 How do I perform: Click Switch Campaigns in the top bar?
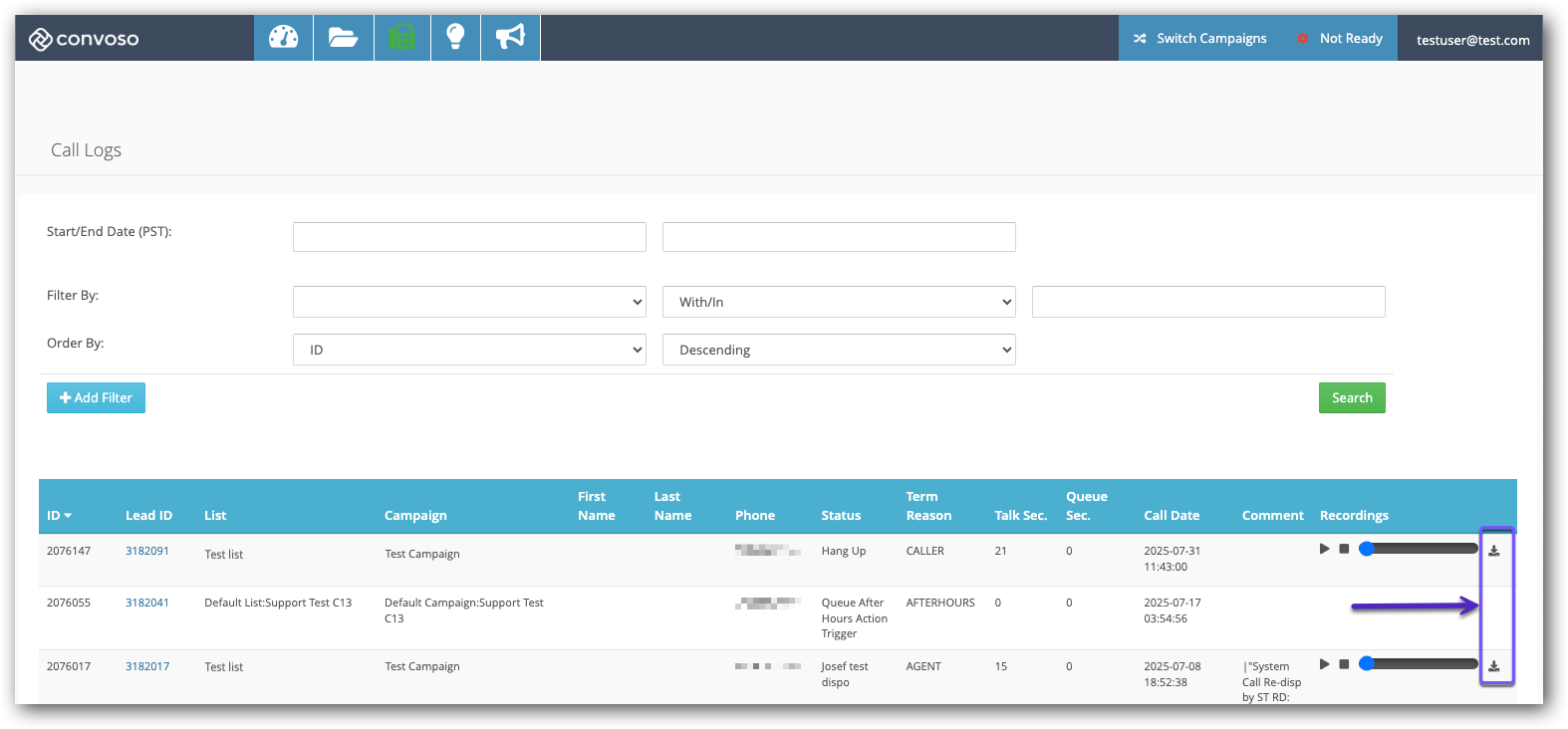(x=1200, y=38)
